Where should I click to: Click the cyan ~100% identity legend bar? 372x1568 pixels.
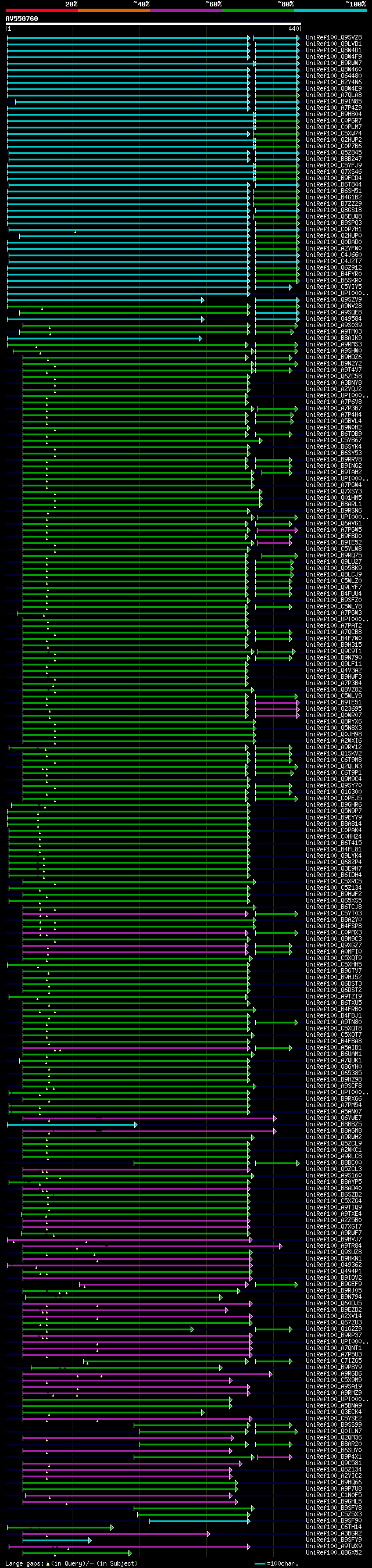(x=330, y=10)
